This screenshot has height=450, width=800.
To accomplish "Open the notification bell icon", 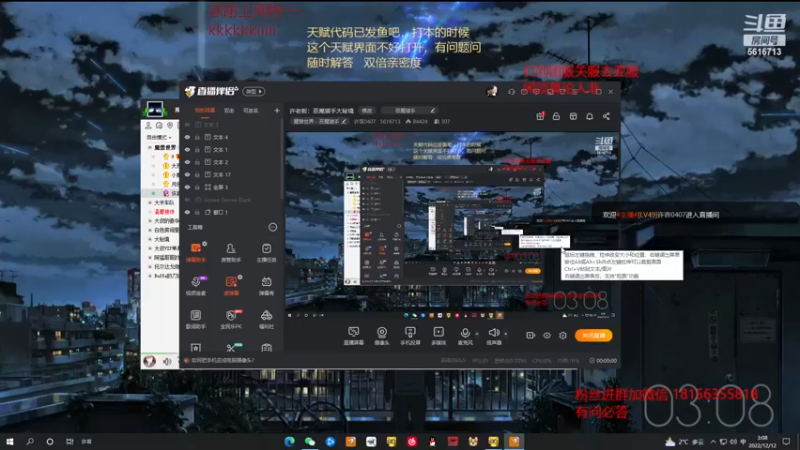I will (x=589, y=116).
